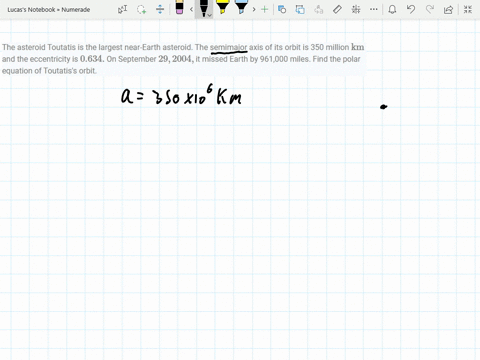Choose the insert or remove space tool

(160, 9)
